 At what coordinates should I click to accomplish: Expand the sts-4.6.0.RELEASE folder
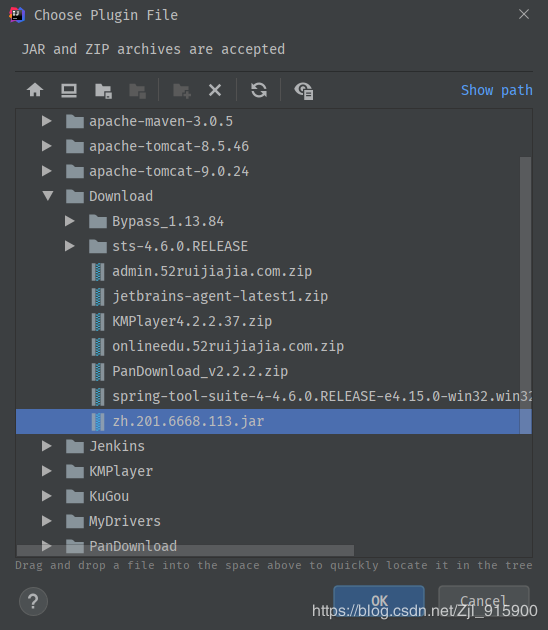[x=70, y=246]
